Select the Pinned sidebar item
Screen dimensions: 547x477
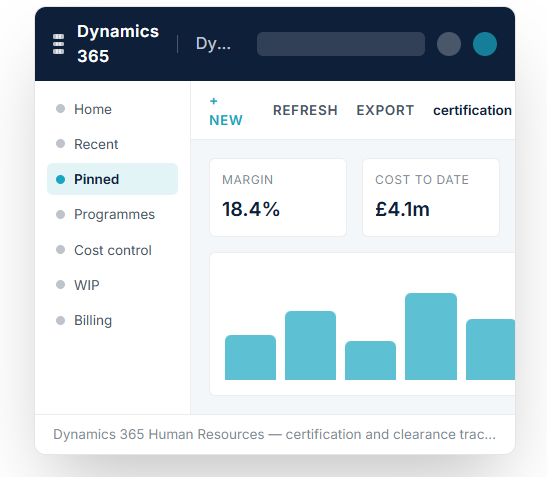tap(112, 179)
